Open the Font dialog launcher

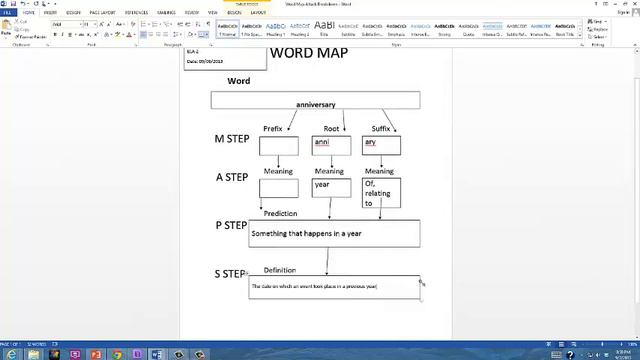coord(135,45)
